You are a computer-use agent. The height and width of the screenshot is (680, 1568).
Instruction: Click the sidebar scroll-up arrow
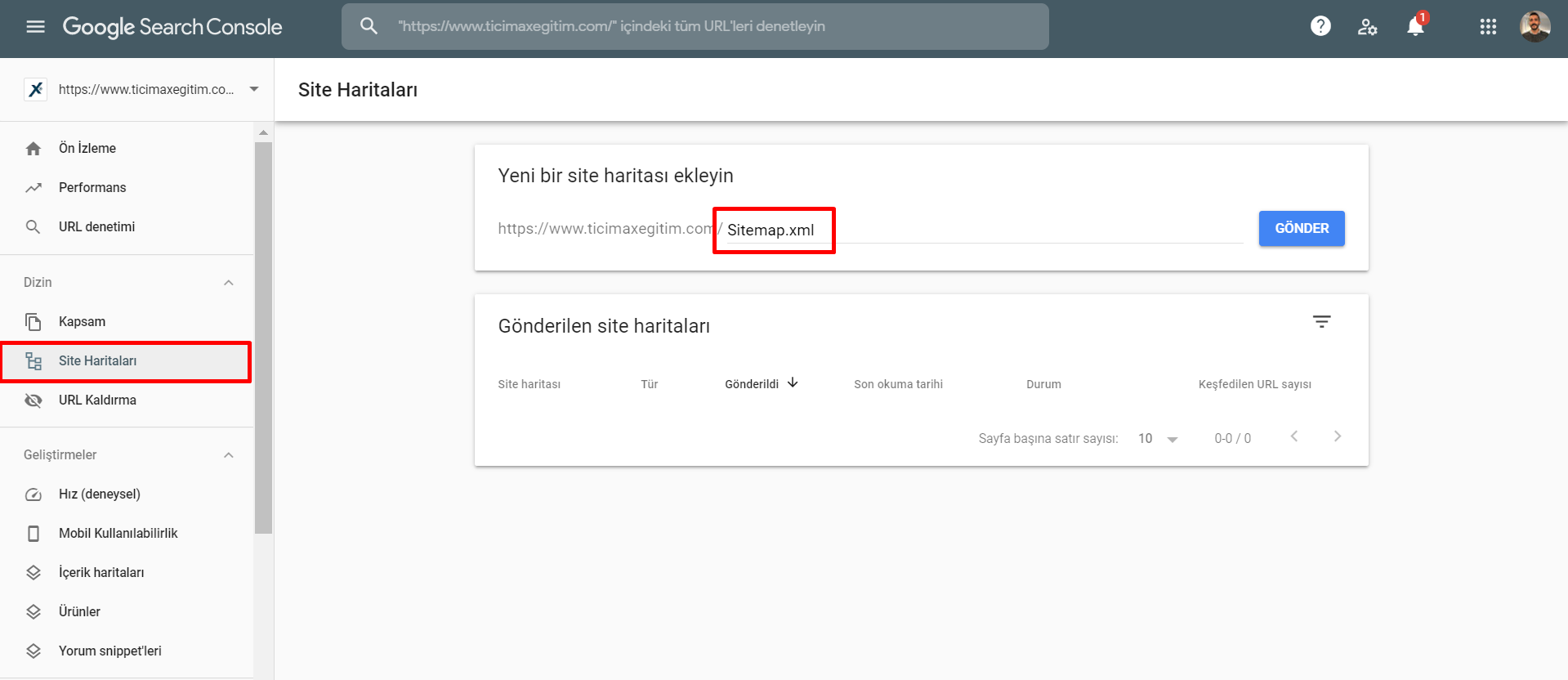coord(263,132)
